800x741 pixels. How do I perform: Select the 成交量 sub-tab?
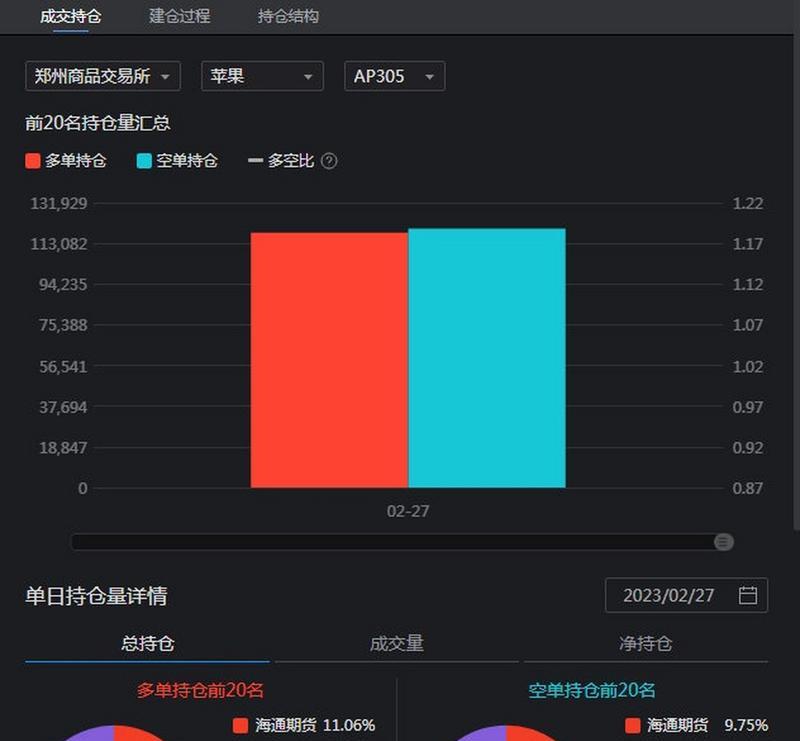click(x=396, y=644)
